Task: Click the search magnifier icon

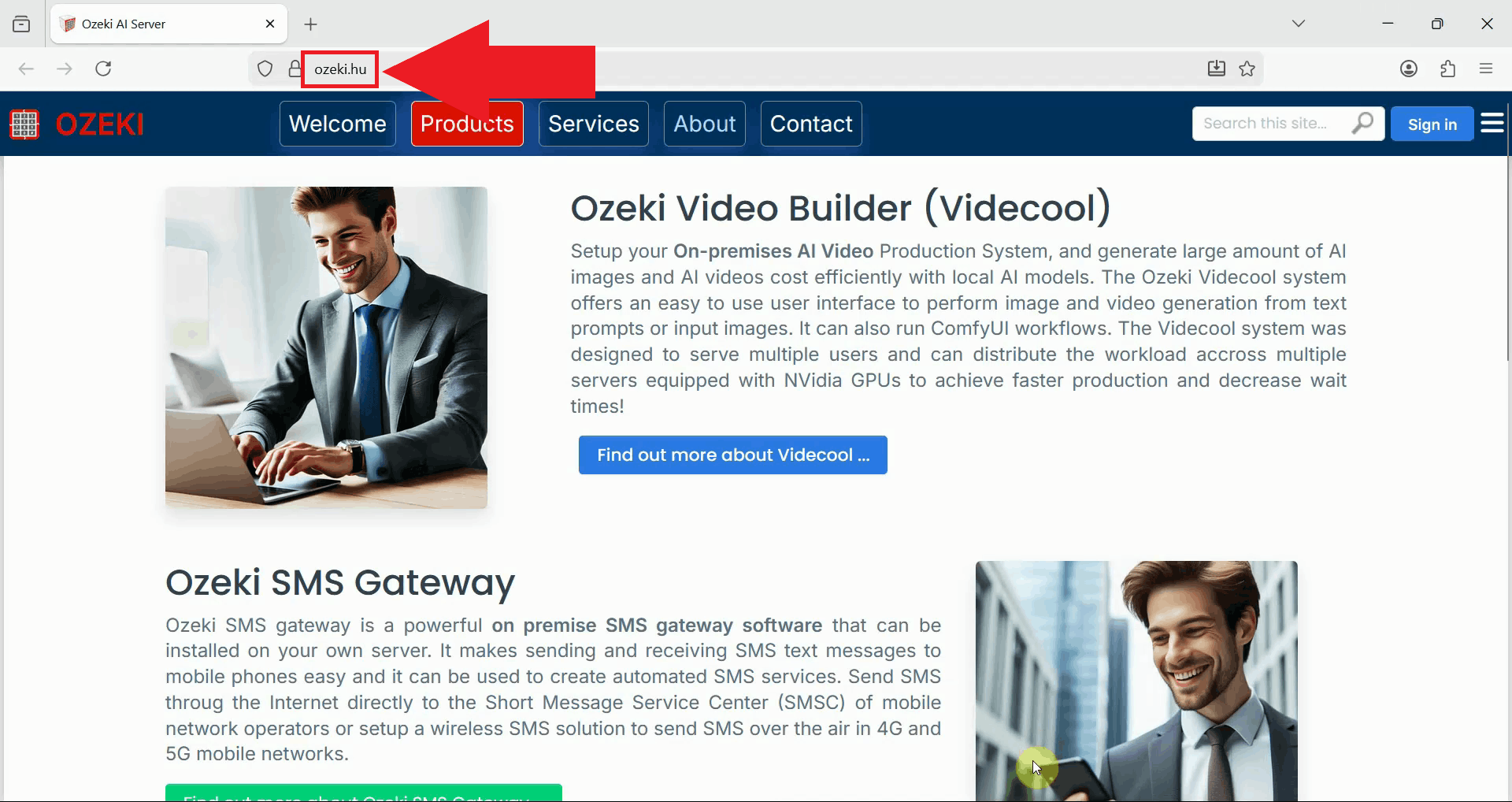Action: point(1363,124)
